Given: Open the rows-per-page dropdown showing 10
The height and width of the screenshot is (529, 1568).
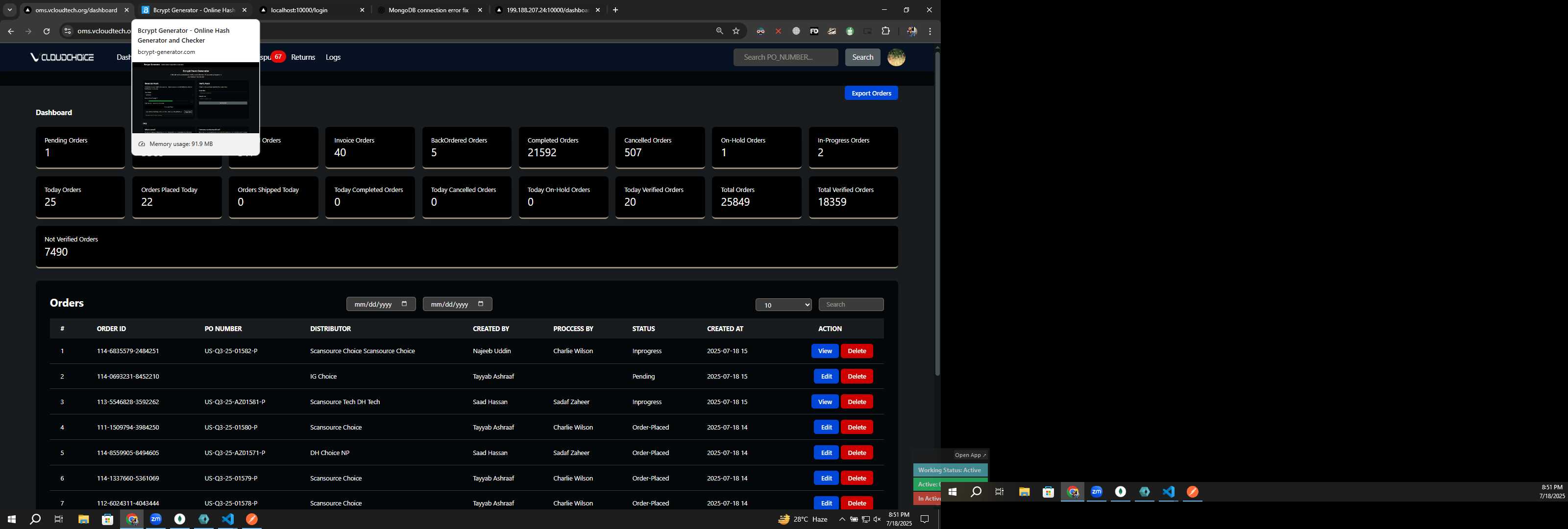Looking at the screenshot, I should [x=784, y=305].
